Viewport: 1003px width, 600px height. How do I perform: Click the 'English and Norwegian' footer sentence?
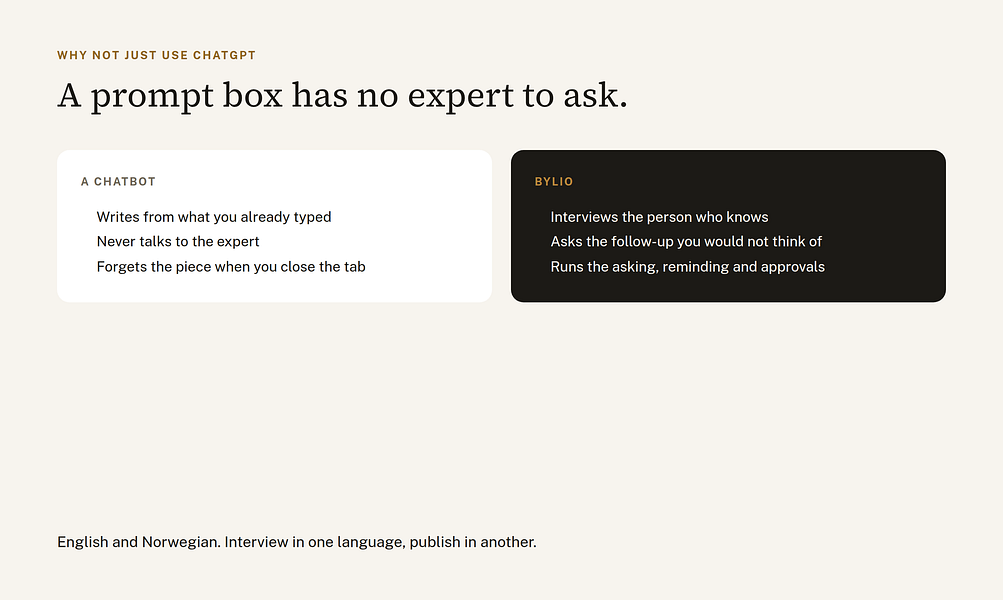point(297,542)
